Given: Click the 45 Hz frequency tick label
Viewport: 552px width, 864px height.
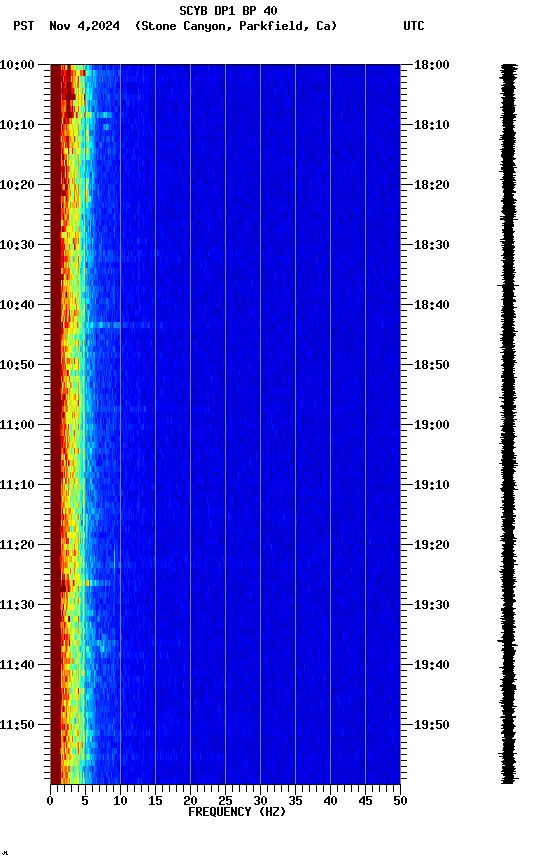Looking at the screenshot, I should coord(365,801).
